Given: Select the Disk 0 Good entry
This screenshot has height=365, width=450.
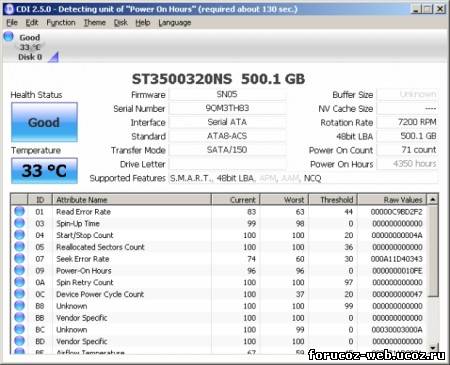Looking at the screenshot, I should tap(30, 47).
